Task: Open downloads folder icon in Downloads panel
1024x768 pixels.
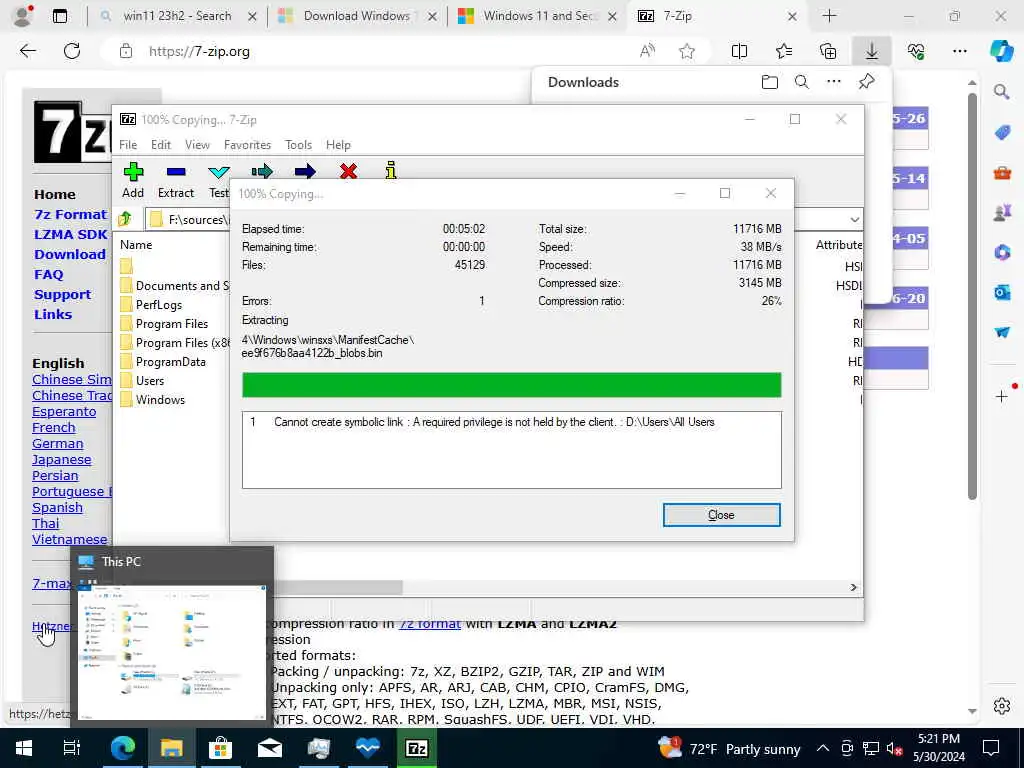Action: pos(770,82)
